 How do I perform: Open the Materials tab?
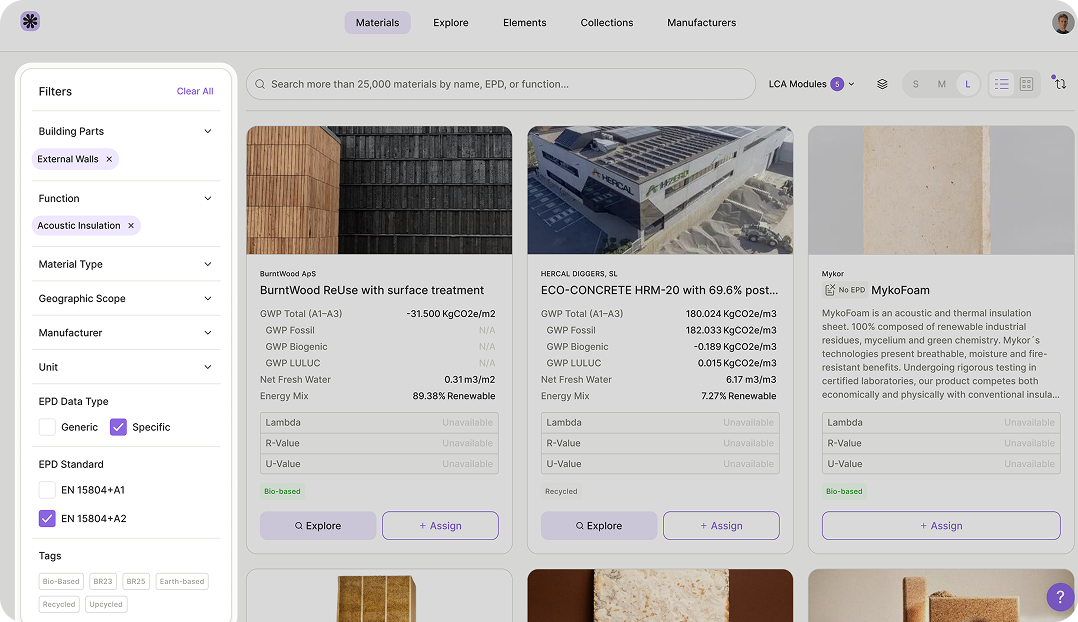[x=377, y=23]
